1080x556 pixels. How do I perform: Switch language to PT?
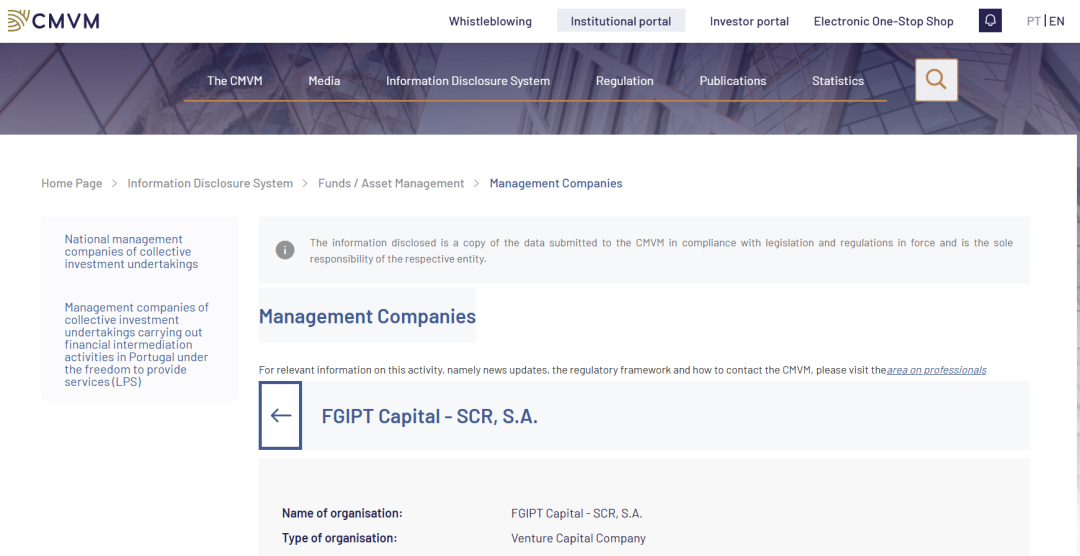click(1033, 21)
